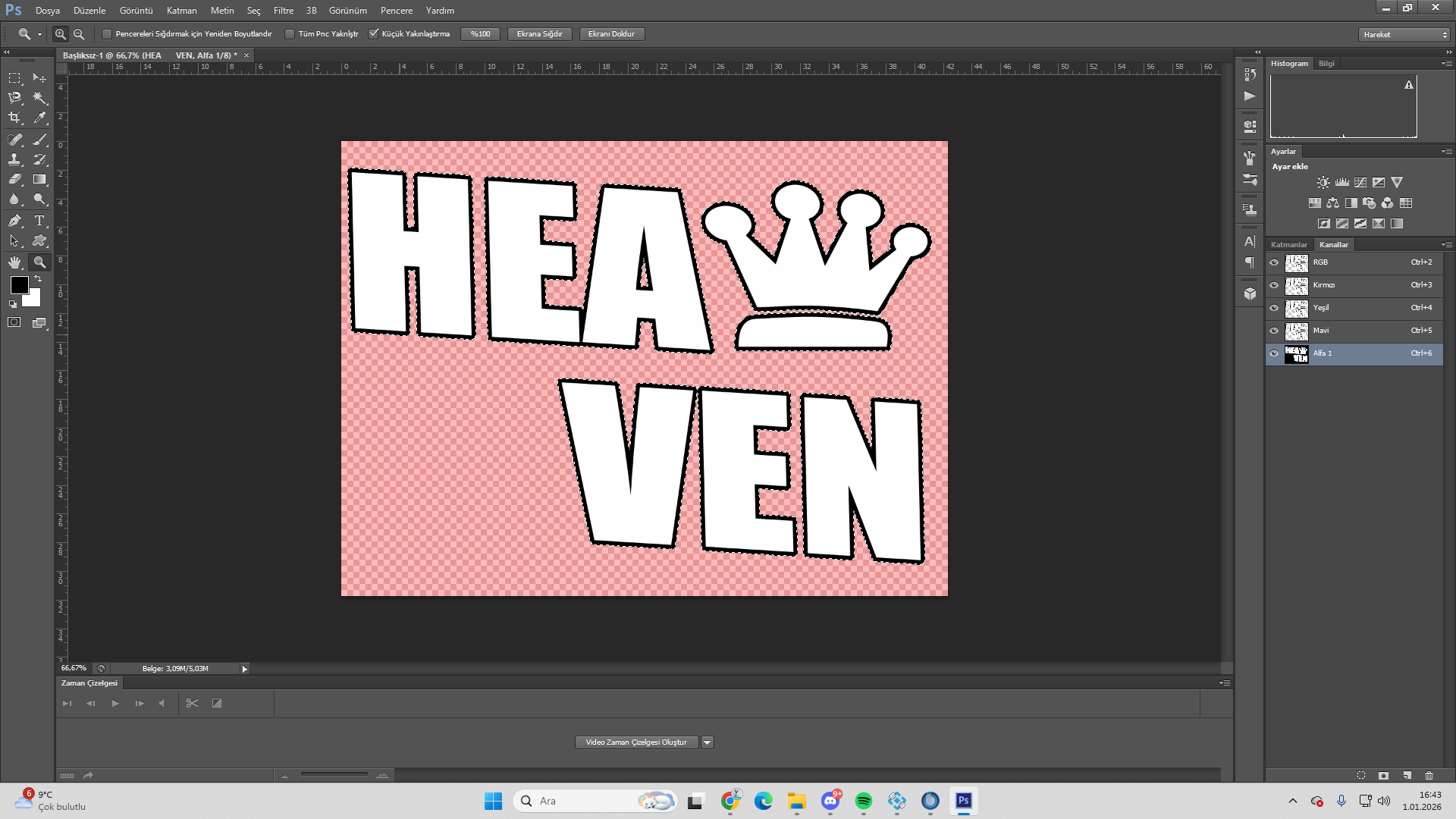Select the Eraser tool
The width and height of the screenshot is (1456, 819).
pos(14,180)
